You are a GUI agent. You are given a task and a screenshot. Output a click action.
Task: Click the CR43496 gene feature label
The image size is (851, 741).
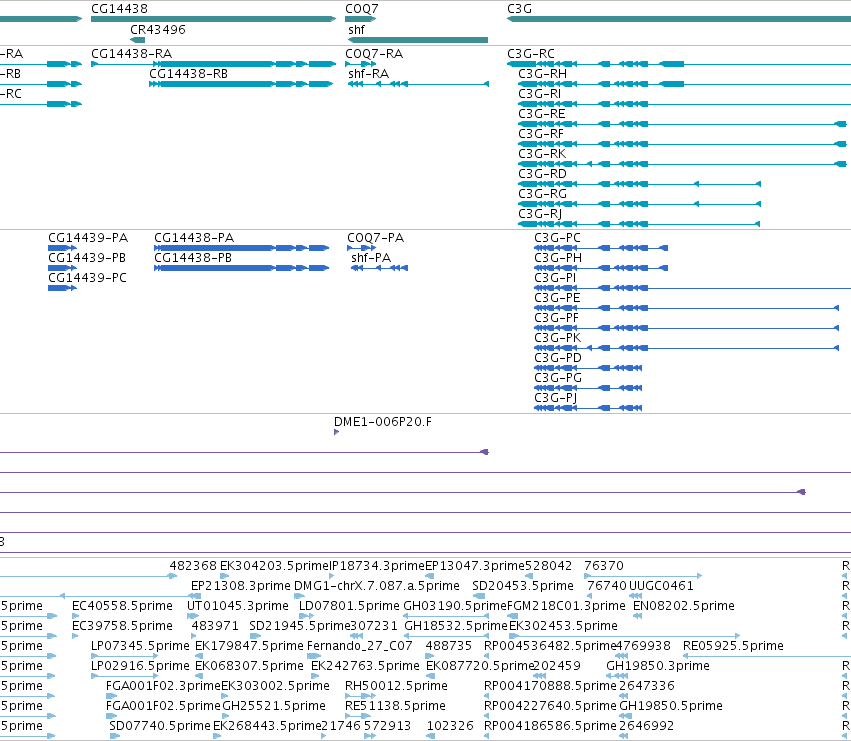tap(158, 29)
